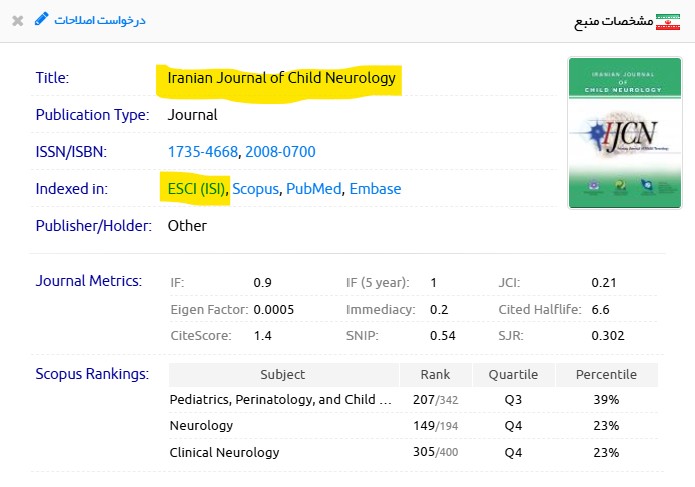
Task: Open the Scopus index link
Action: click(255, 188)
